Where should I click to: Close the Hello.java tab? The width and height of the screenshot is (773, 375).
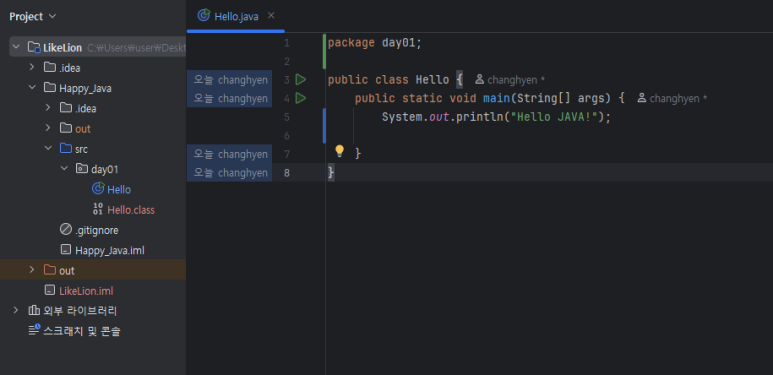[x=271, y=16]
